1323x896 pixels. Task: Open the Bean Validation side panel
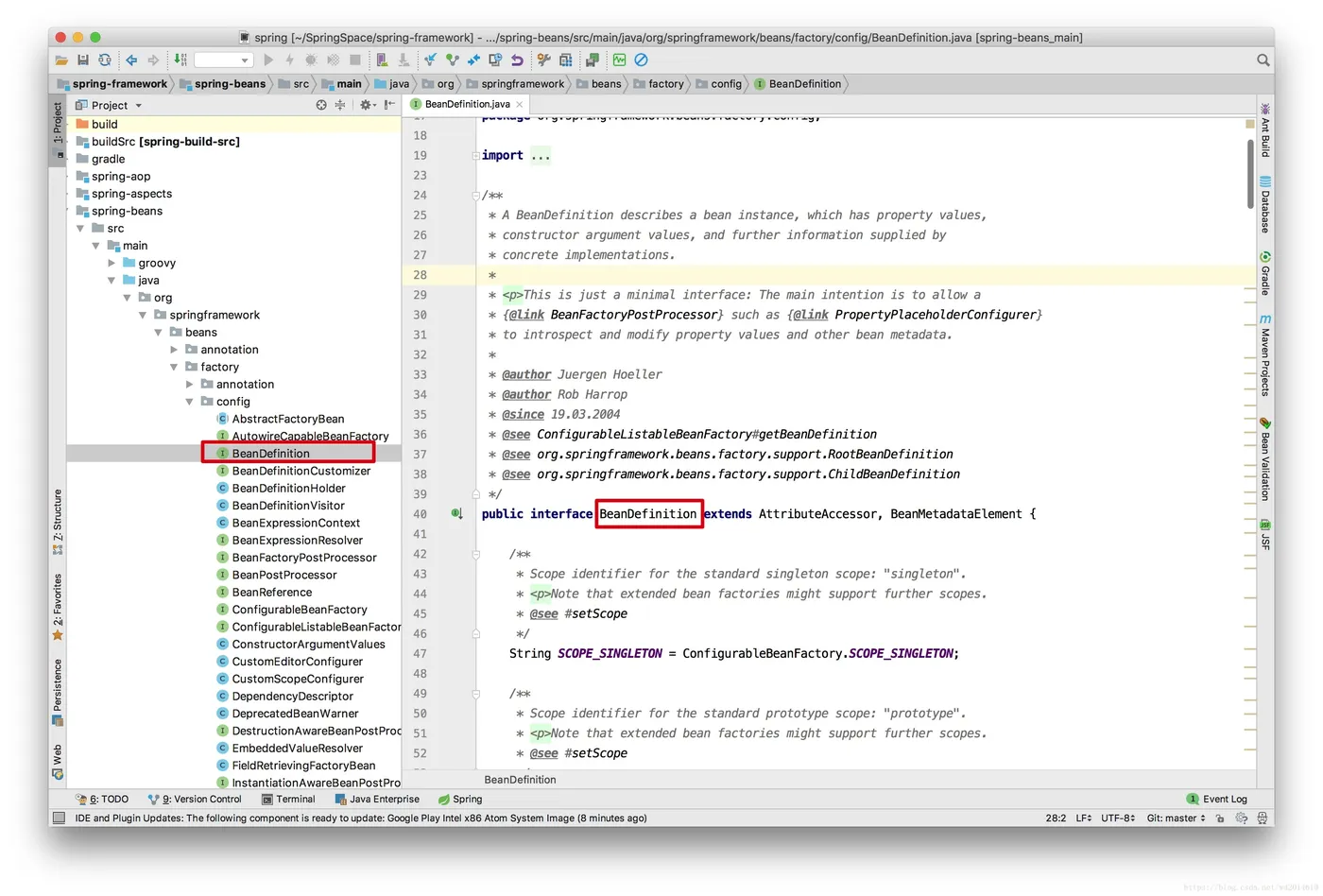(1265, 459)
